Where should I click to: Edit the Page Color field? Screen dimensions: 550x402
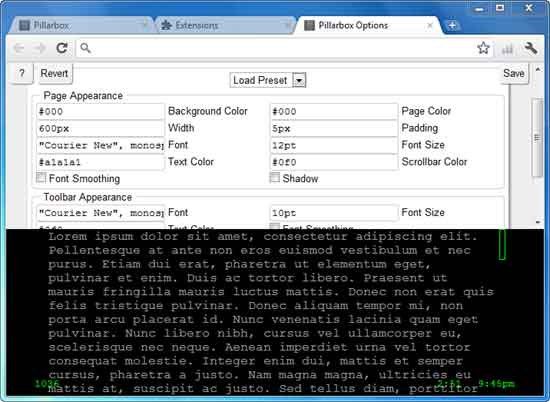point(334,112)
